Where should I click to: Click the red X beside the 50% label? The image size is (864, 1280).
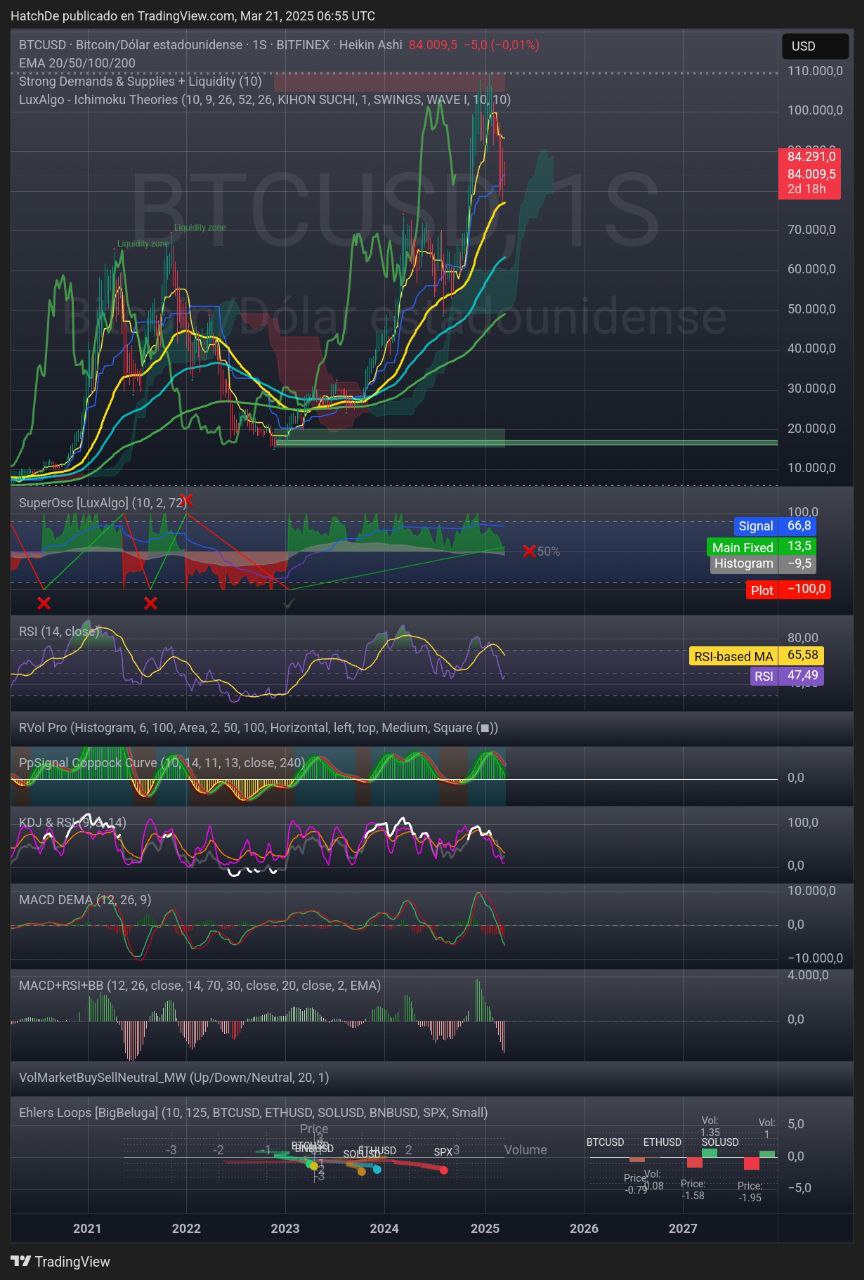click(529, 551)
